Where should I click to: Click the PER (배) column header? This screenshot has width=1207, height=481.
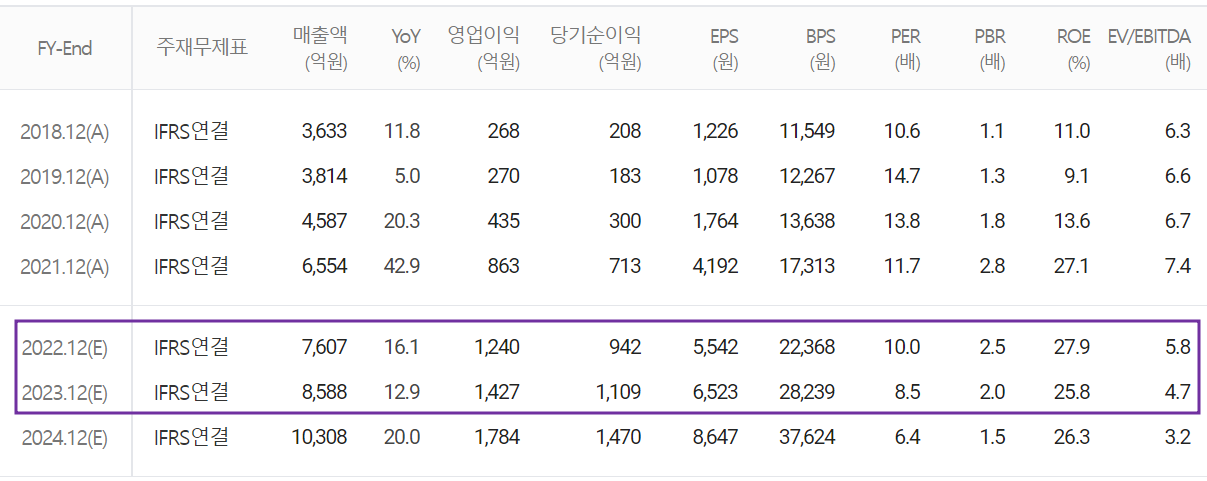point(906,48)
